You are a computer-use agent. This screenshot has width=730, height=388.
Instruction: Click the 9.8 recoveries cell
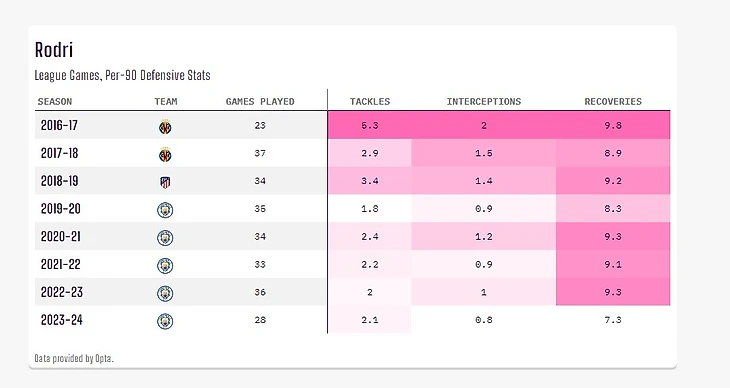pyautogui.click(x=613, y=125)
